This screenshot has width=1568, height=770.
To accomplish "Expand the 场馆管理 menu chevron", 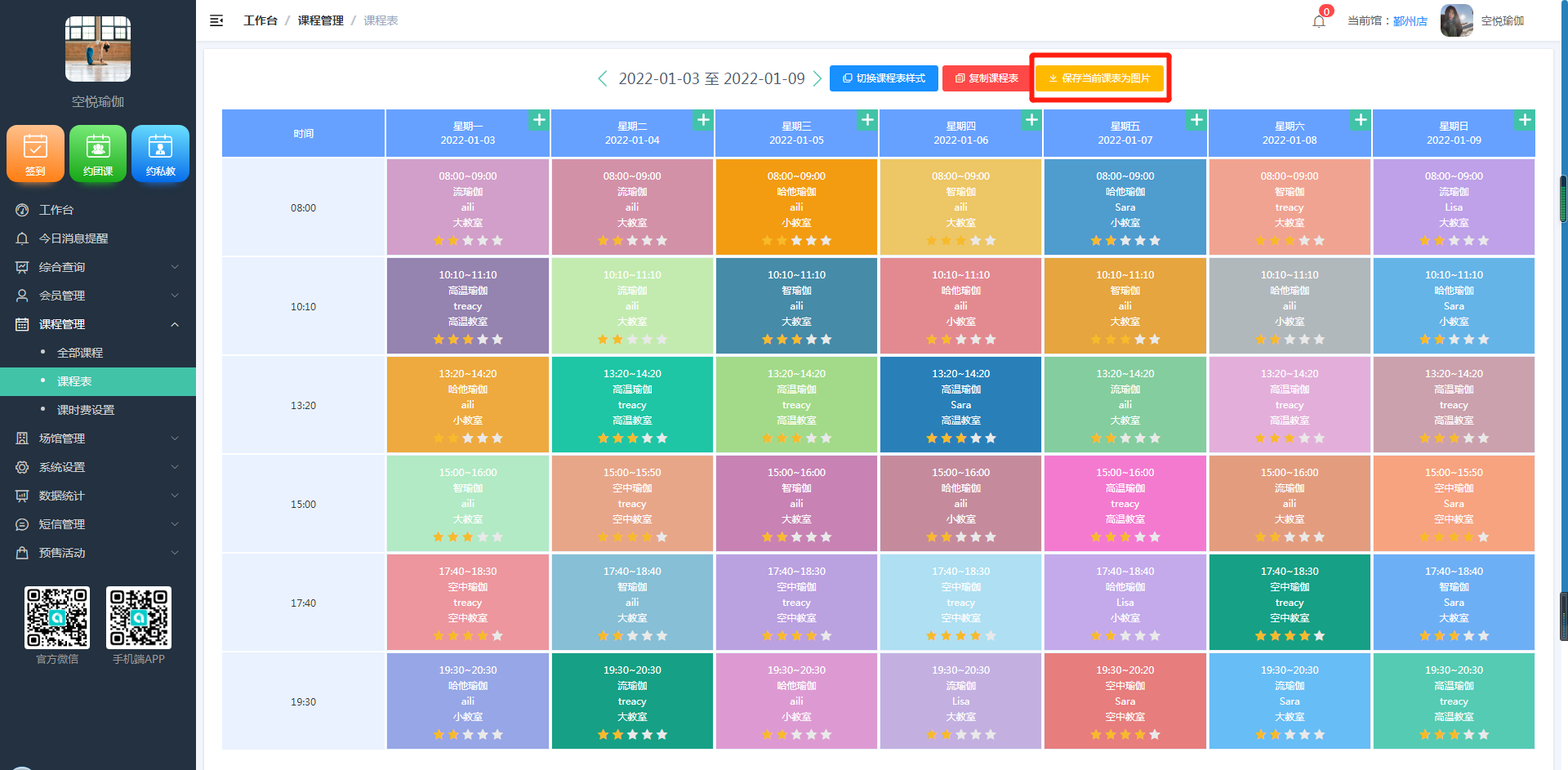I will pos(175,438).
